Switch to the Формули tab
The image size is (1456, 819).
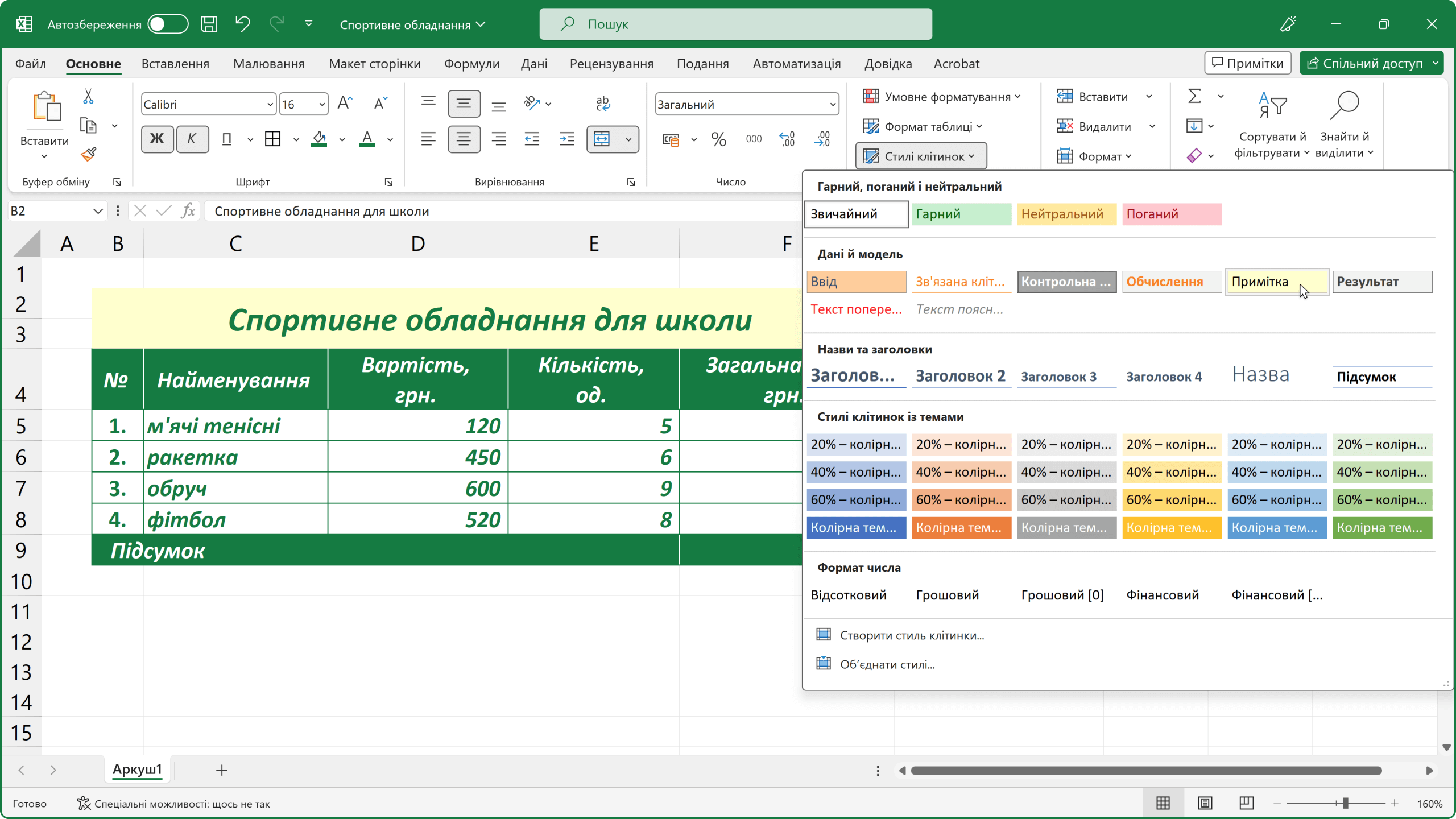click(x=471, y=64)
